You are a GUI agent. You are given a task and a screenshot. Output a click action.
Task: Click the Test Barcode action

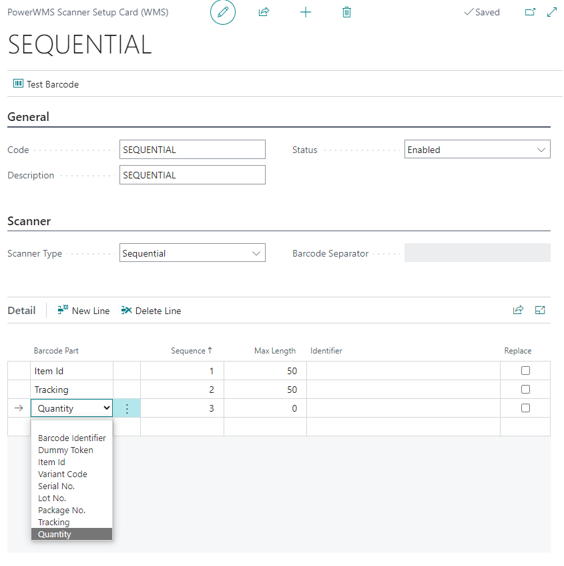[x=46, y=84]
